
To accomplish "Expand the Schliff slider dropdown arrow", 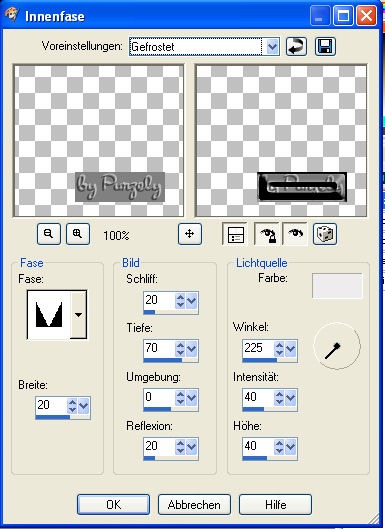I will point(191,301).
